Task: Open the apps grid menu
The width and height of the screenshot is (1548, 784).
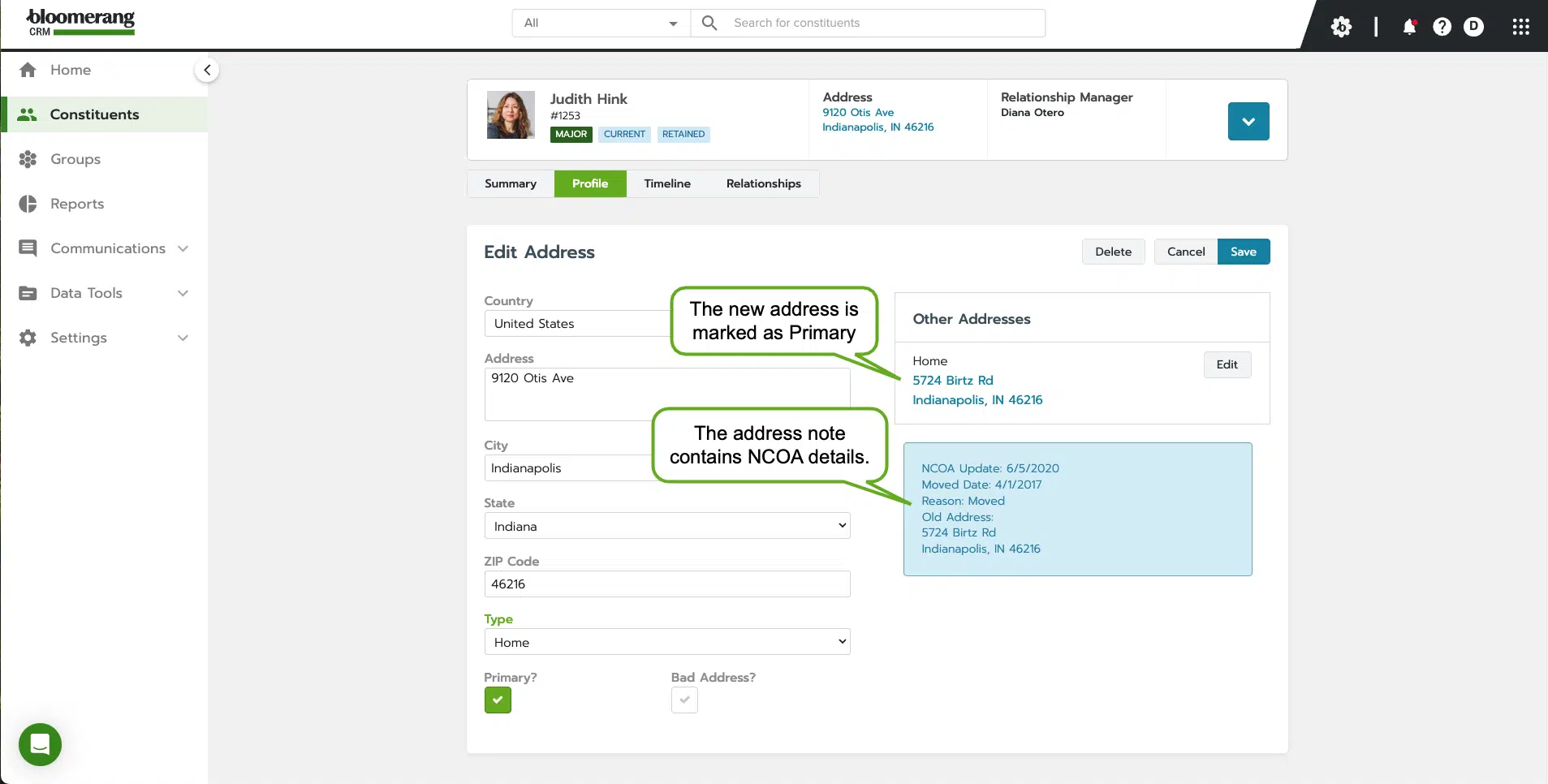Action: [x=1520, y=26]
